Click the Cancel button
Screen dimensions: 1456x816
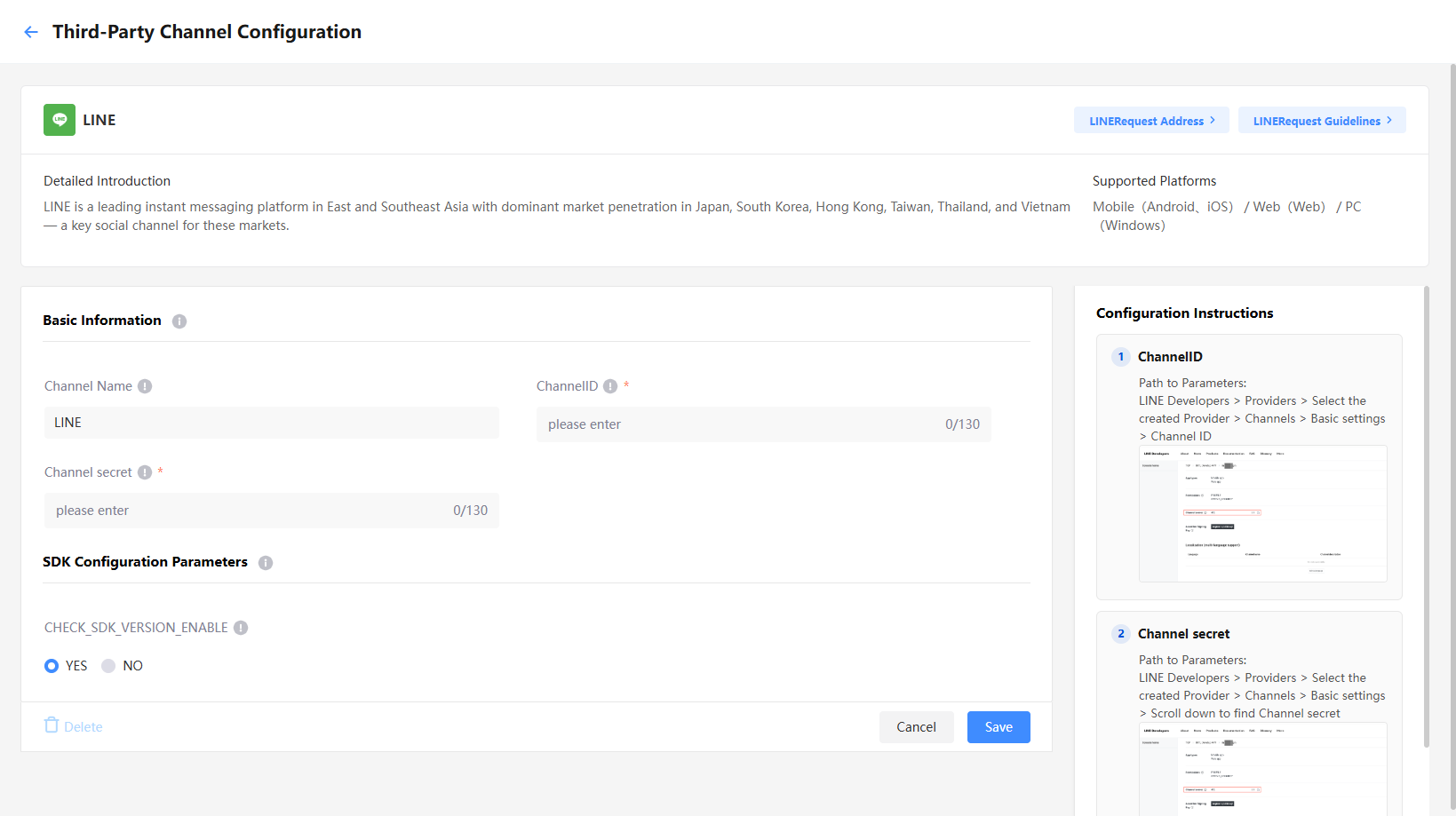[x=916, y=727]
